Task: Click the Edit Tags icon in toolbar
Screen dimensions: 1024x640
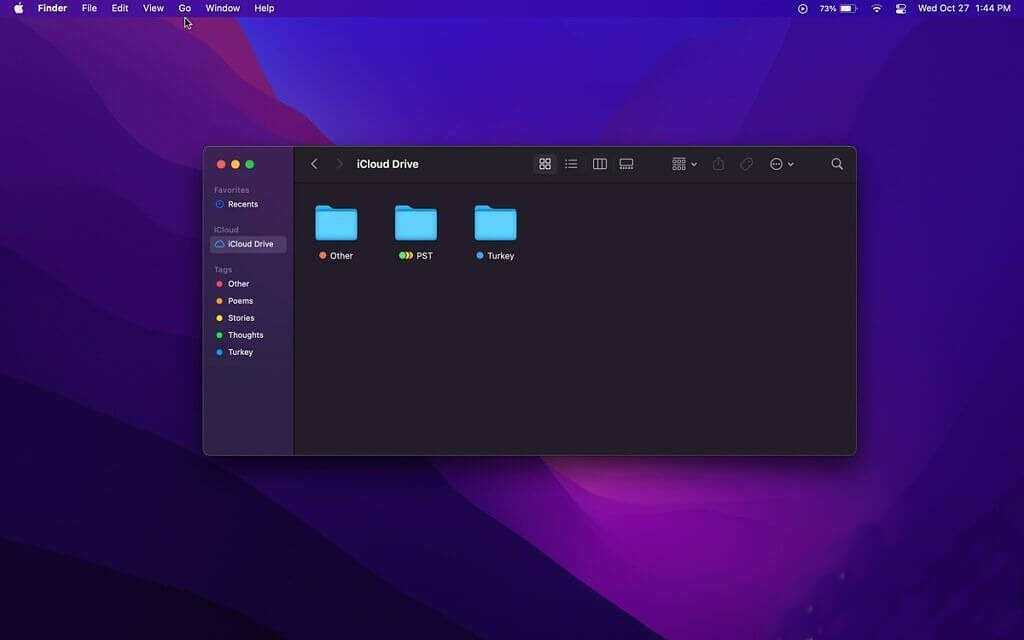Action: 746,164
